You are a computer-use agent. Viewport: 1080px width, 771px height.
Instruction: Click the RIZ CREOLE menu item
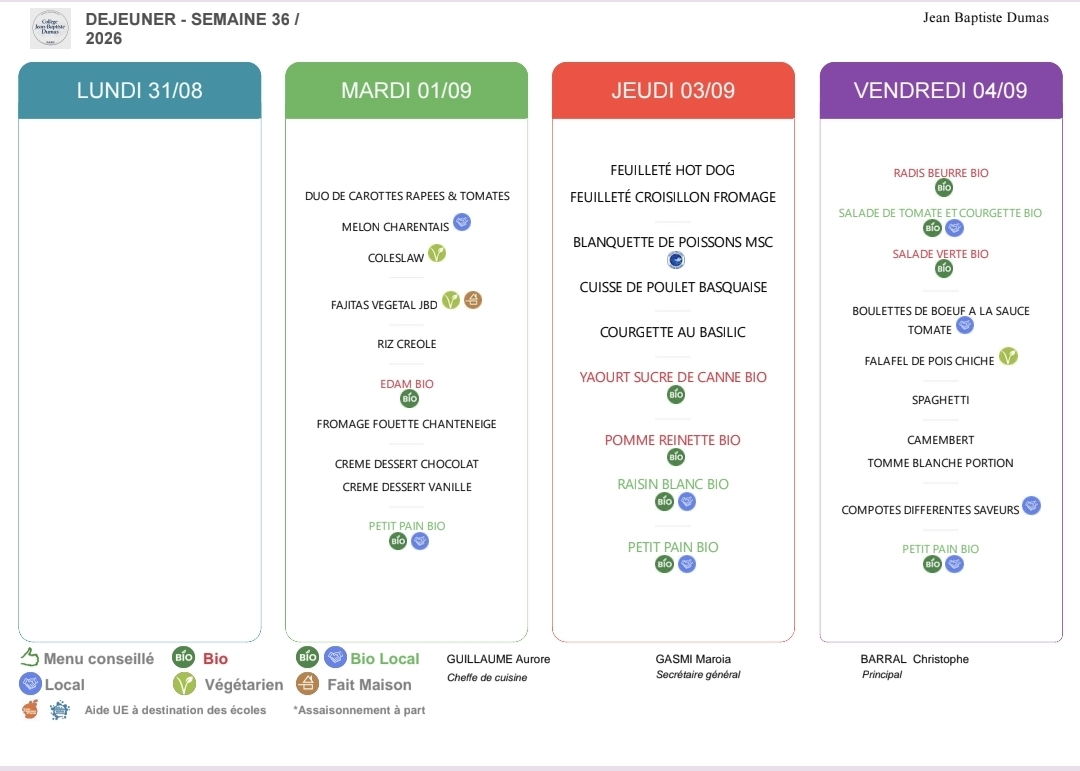click(406, 344)
